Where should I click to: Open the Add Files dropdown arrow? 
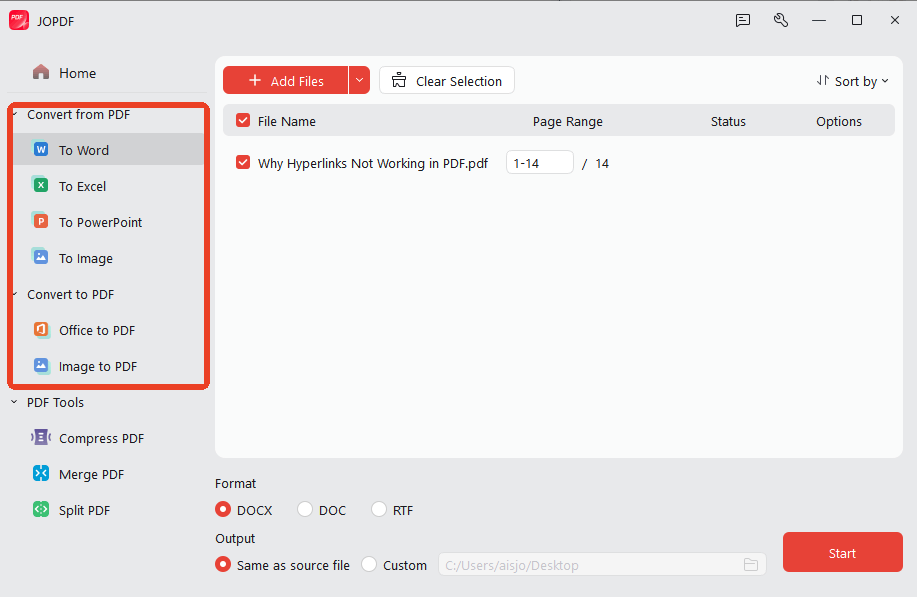pos(359,80)
